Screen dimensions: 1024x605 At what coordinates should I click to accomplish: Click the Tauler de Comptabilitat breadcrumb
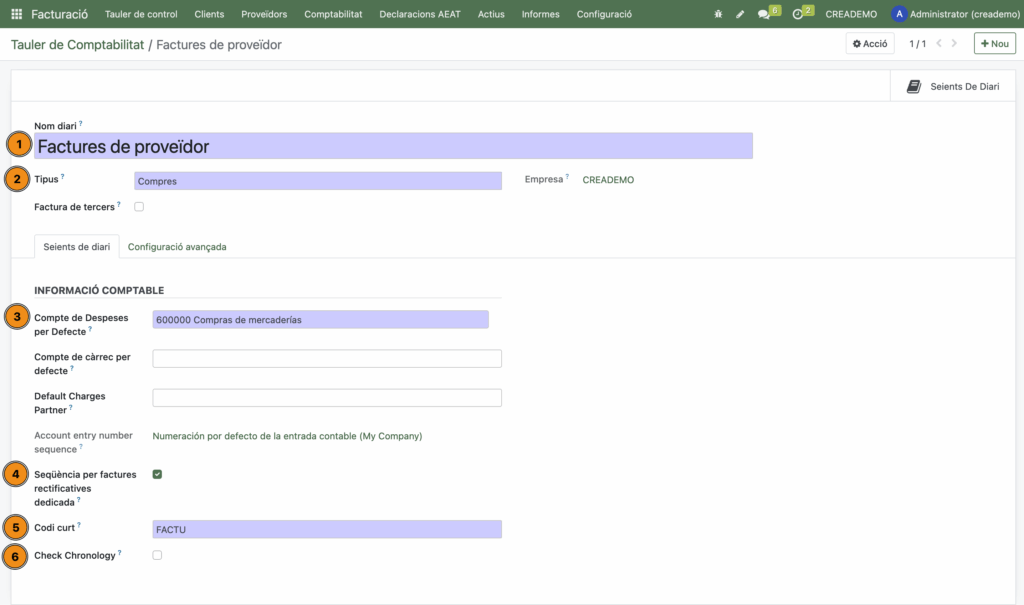click(76, 45)
